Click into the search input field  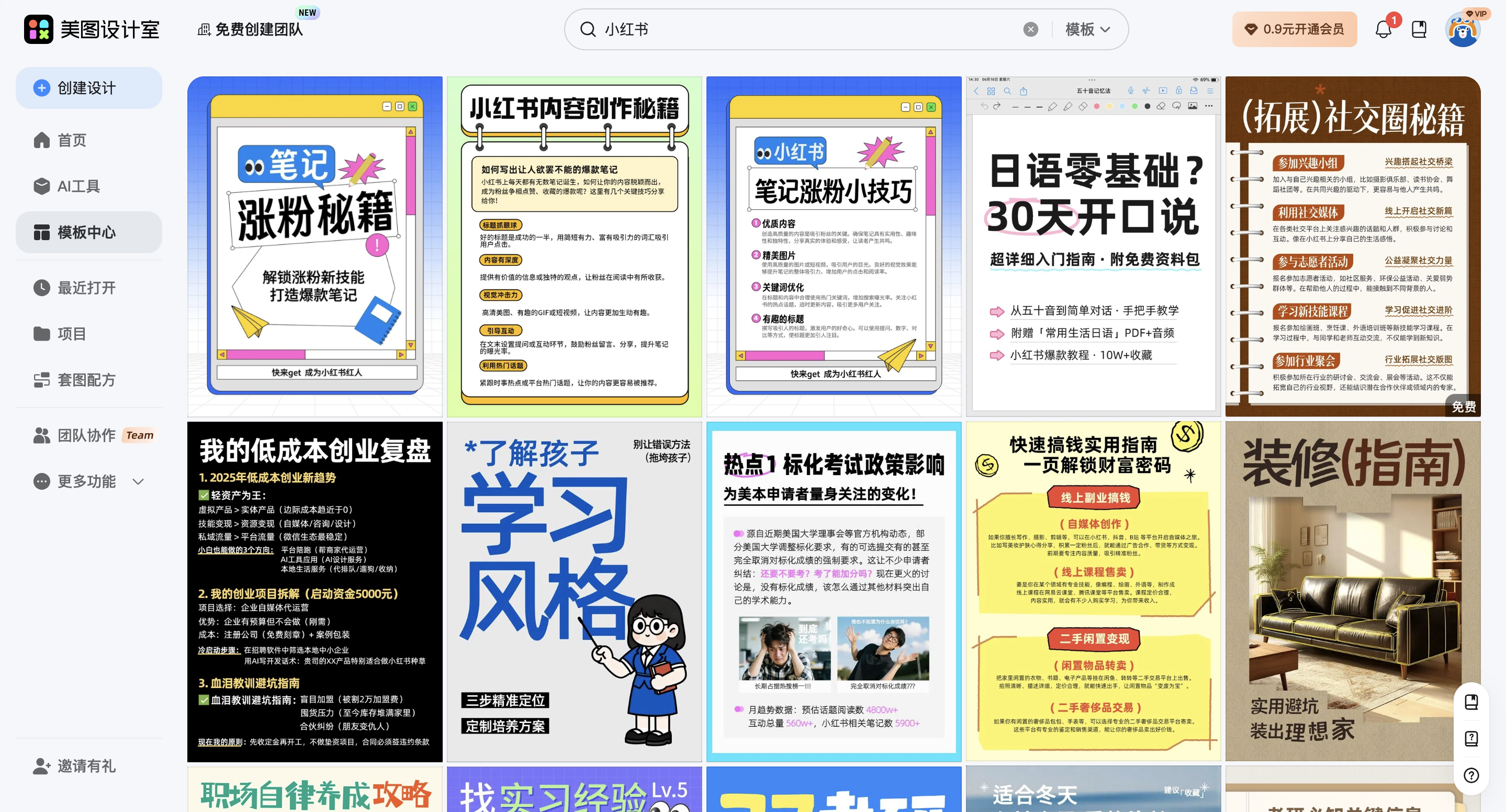click(x=760, y=29)
